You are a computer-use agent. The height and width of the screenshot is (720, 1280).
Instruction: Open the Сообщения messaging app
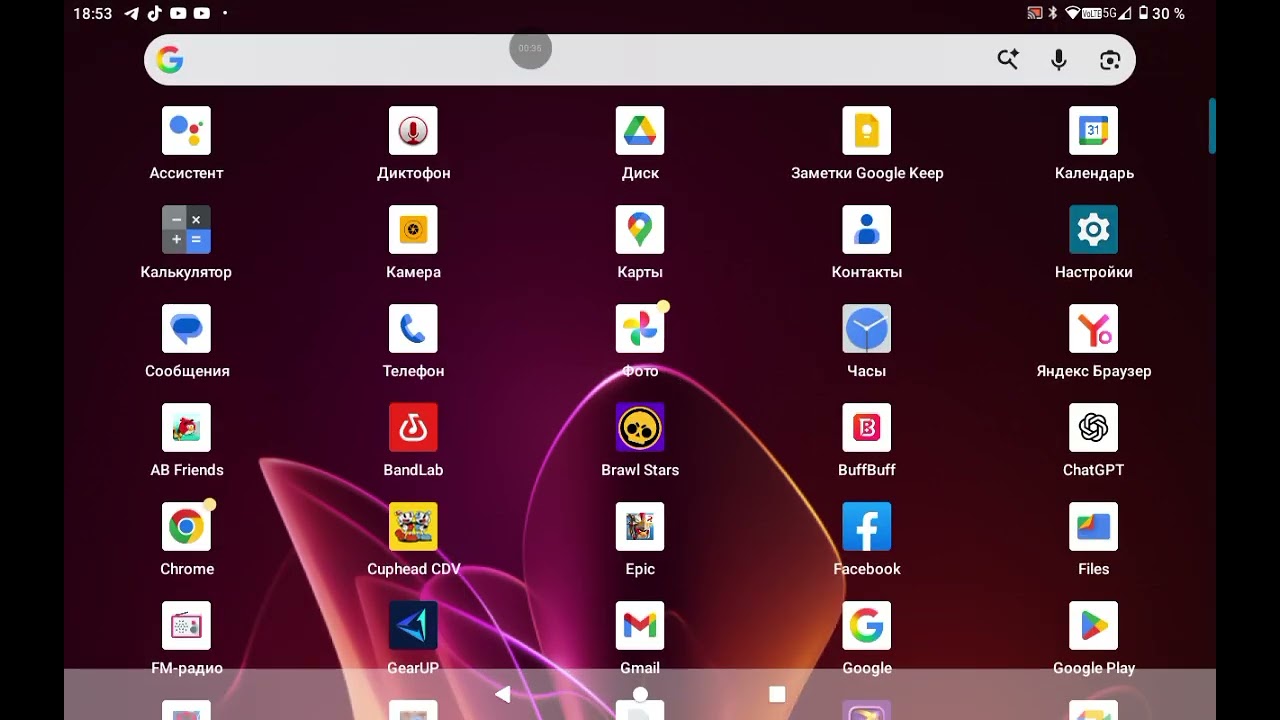tap(186, 329)
